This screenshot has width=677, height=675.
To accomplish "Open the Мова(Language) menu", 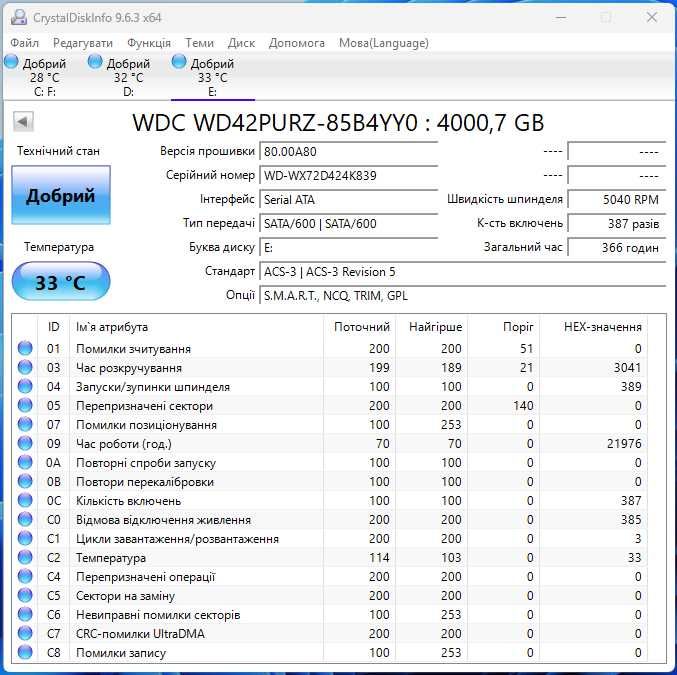I will click(x=383, y=43).
